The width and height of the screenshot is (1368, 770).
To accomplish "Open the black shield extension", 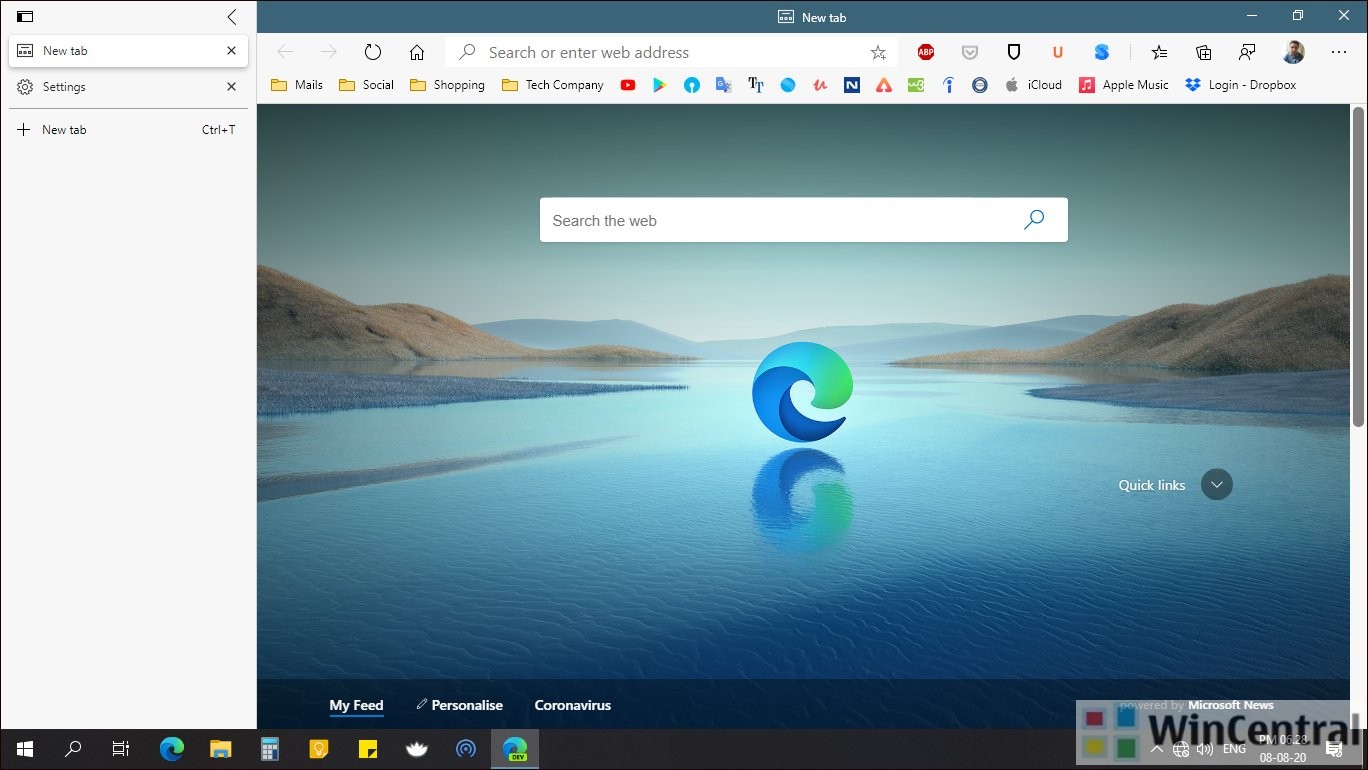I will click(1013, 53).
